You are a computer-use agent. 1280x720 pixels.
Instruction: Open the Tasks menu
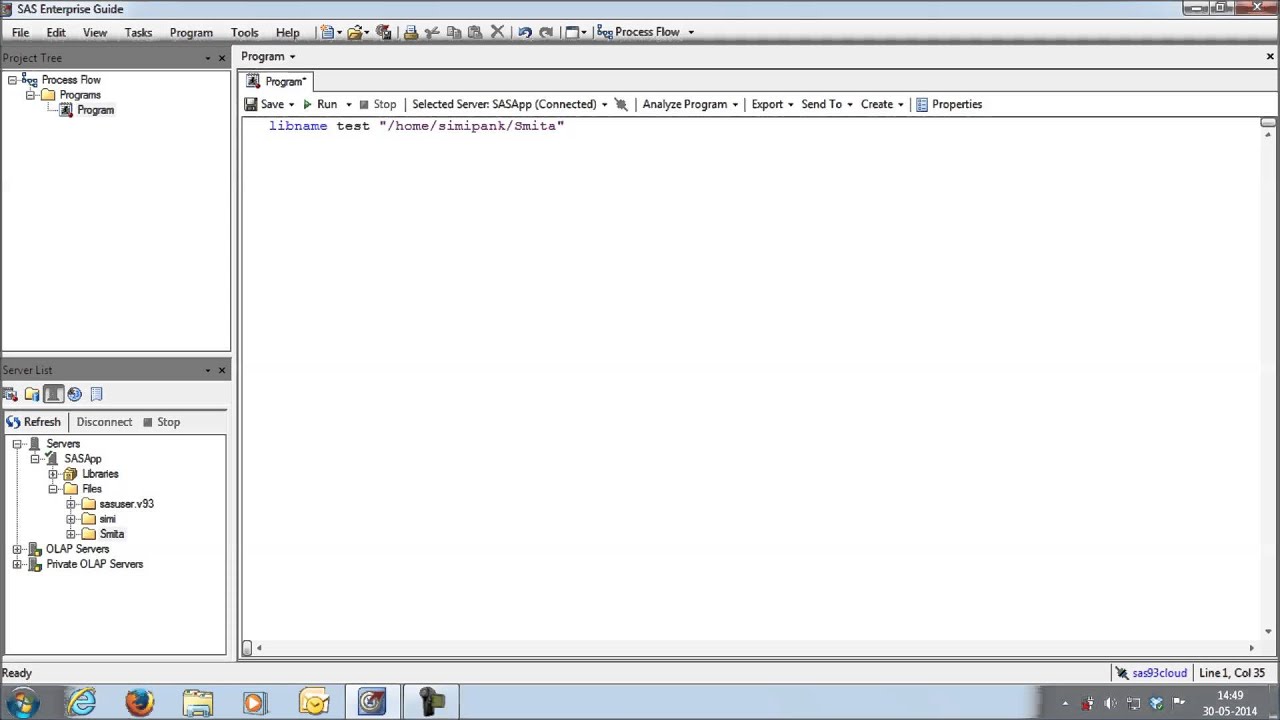pos(138,32)
